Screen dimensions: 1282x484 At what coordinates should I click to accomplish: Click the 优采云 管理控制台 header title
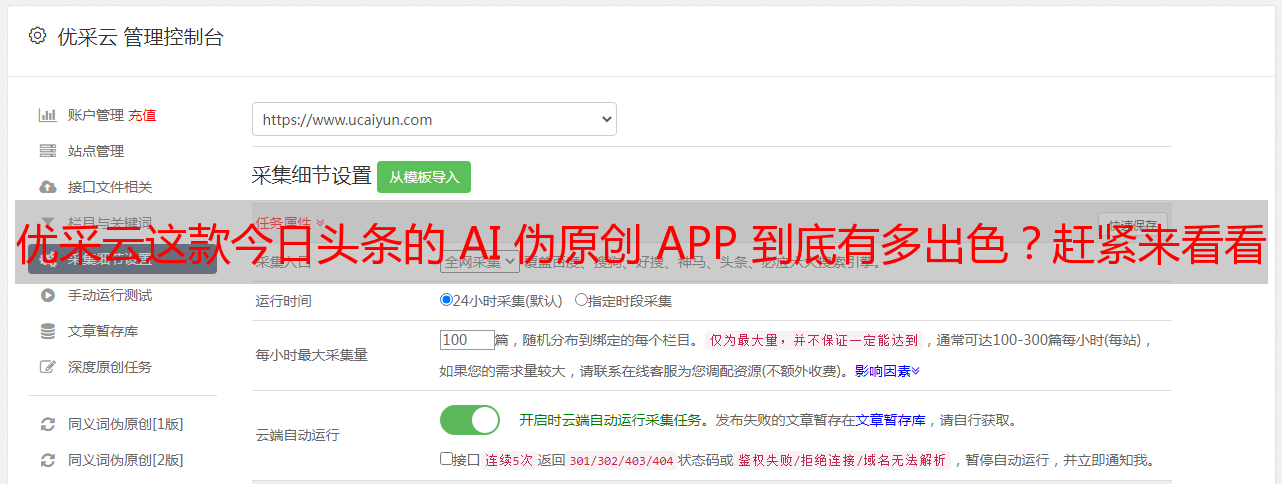pyautogui.click(x=140, y=37)
